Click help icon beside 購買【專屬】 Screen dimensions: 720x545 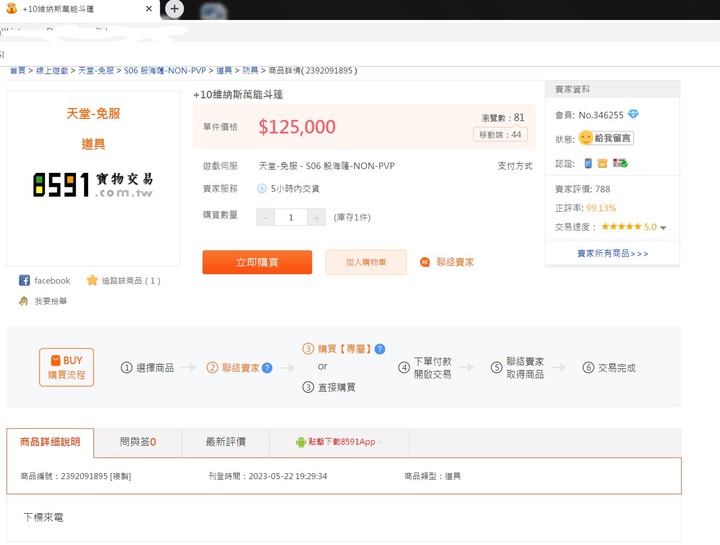pos(380,349)
